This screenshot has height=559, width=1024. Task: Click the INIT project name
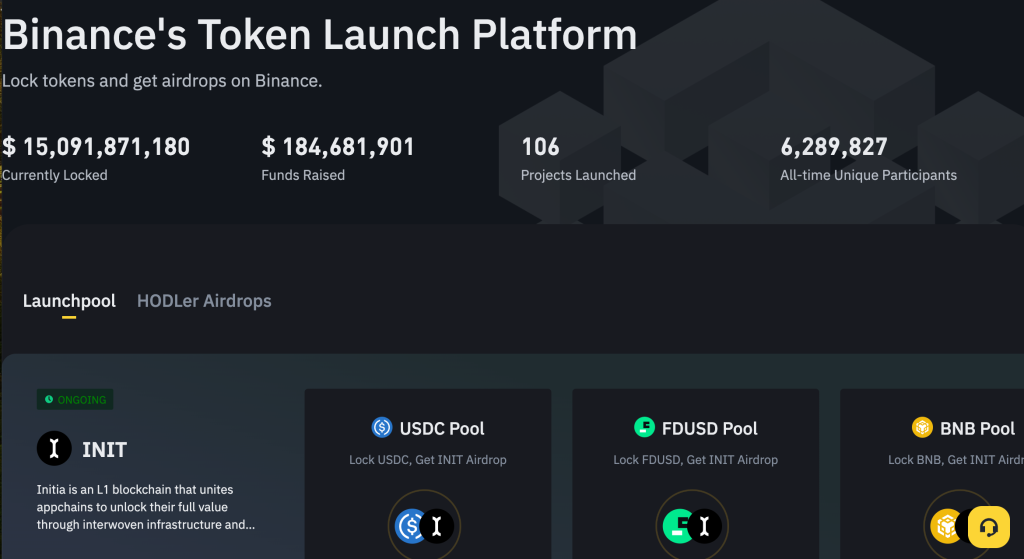coord(104,450)
